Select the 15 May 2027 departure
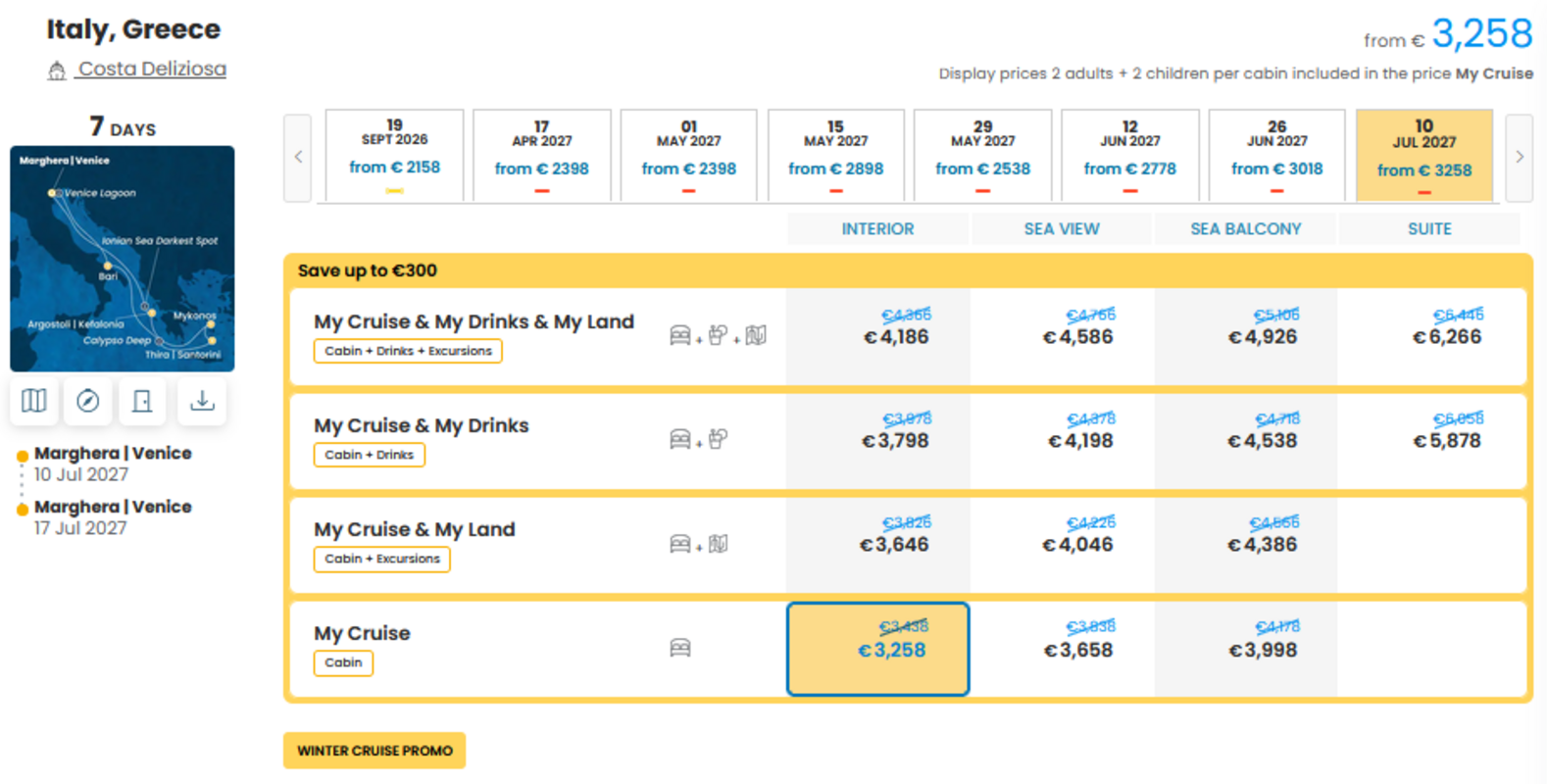Image resolution: width=1547 pixels, height=784 pixels. (836, 156)
